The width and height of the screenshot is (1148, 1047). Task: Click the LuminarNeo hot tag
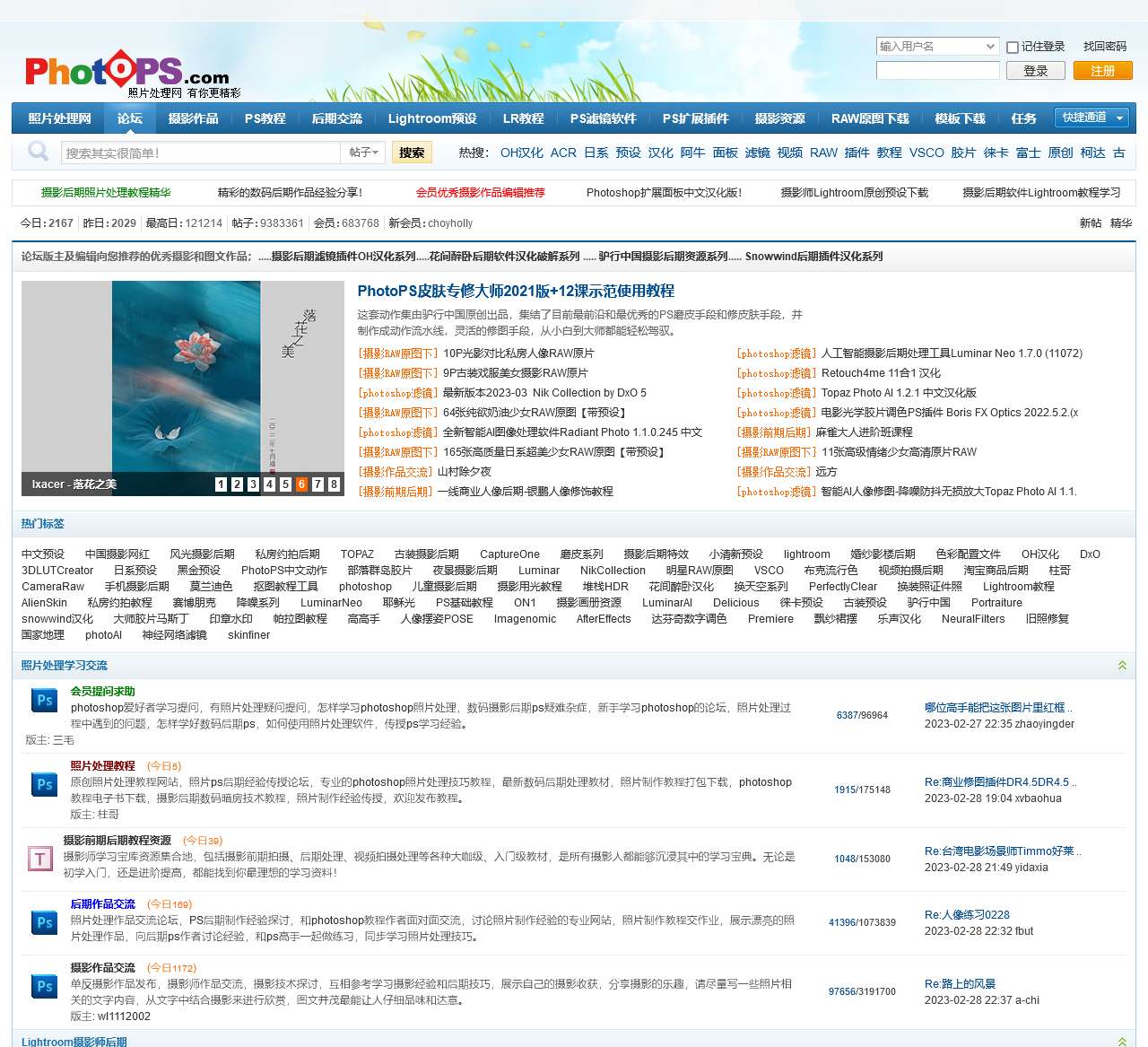[x=331, y=603]
